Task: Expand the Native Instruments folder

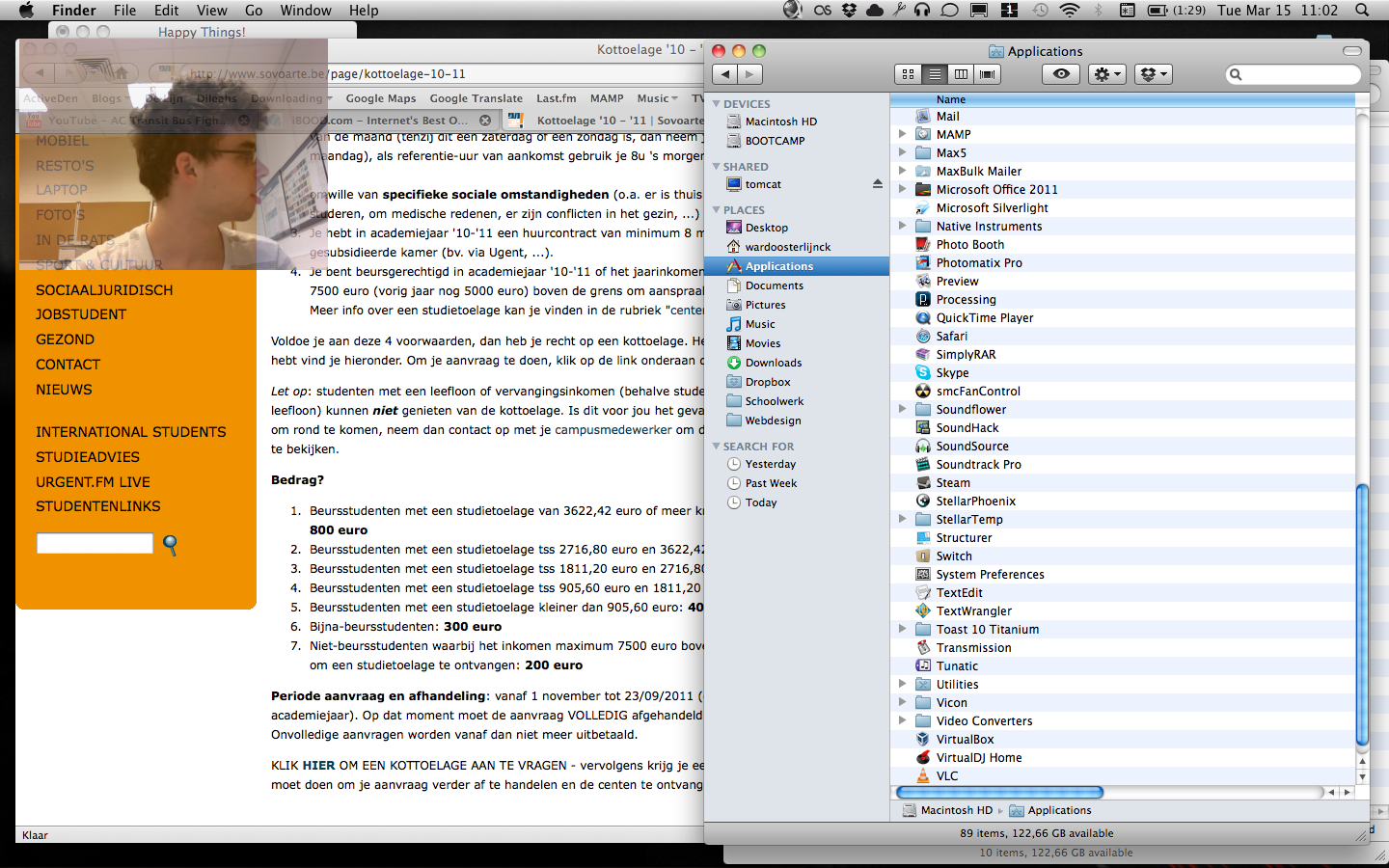Action: (903, 226)
